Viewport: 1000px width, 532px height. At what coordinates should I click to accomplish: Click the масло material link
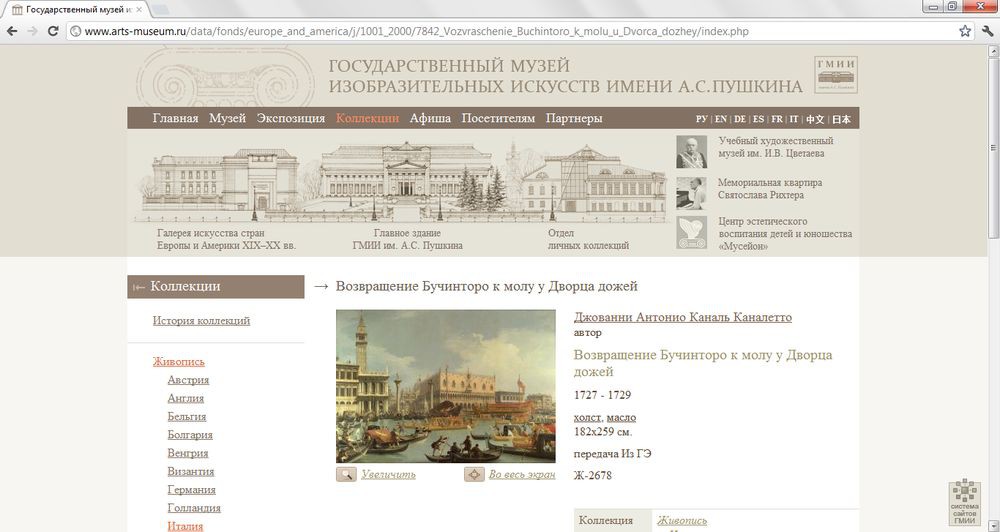point(621,417)
